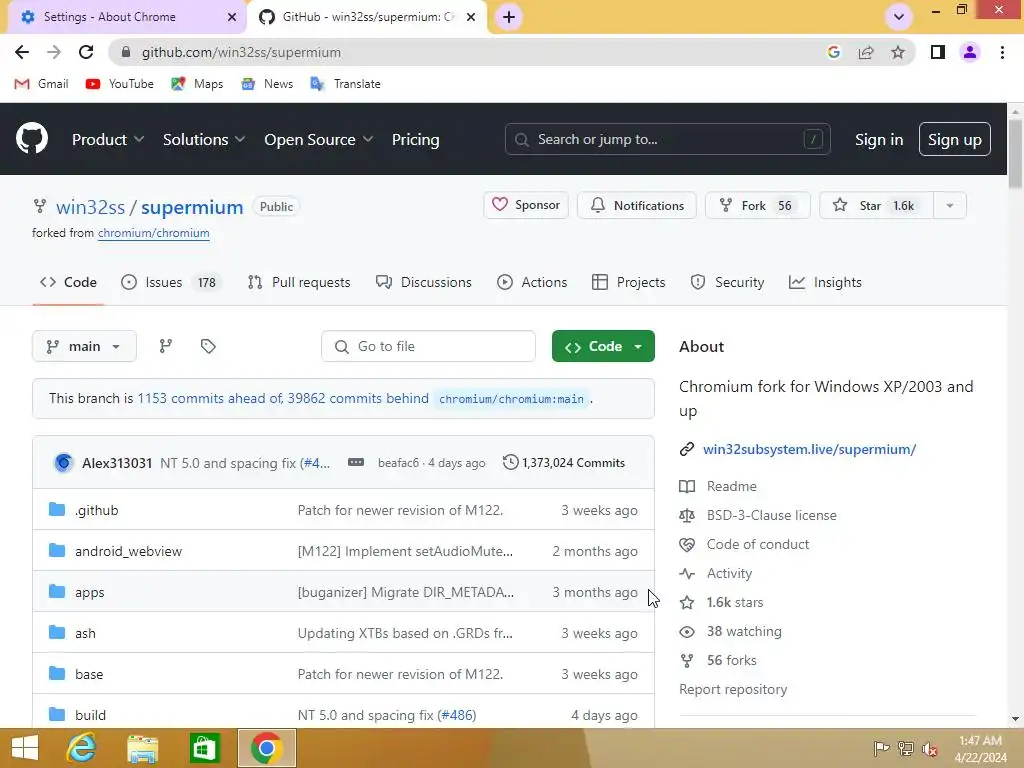Click the GitHub Octocat logo
The height and width of the screenshot is (768, 1024).
click(x=32, y=138)
